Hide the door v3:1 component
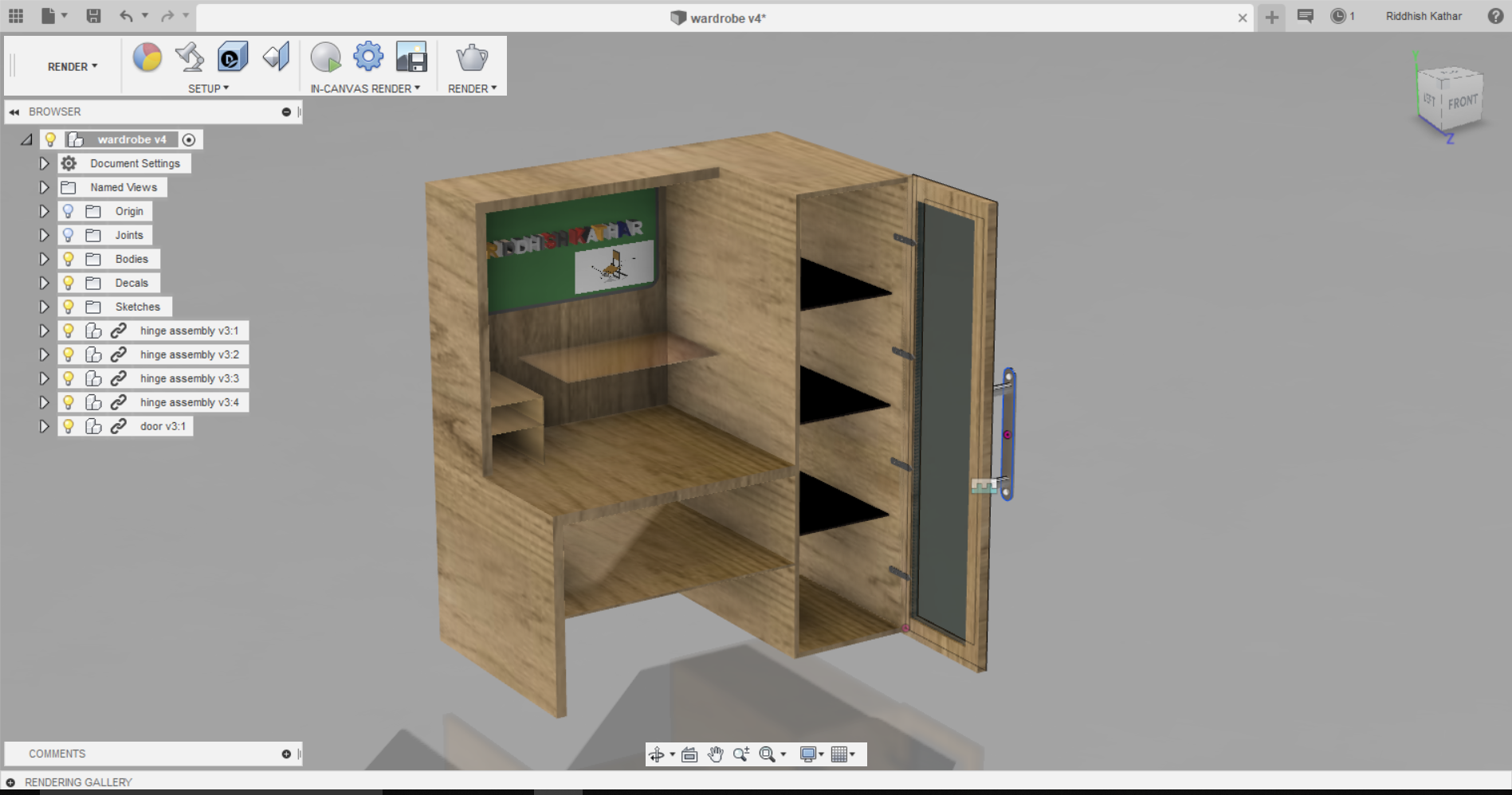This screenshot has width=1512, height=795. (x=69, y=426)
